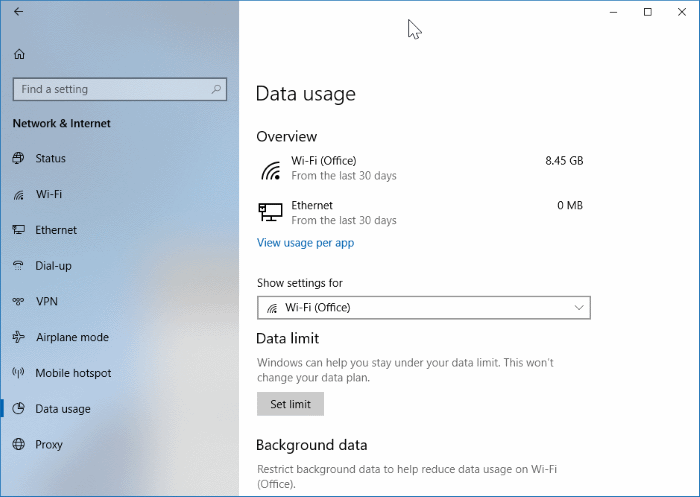Click the Mobile hotspot antenna icon
700x497 pixels.
(18, 372)
